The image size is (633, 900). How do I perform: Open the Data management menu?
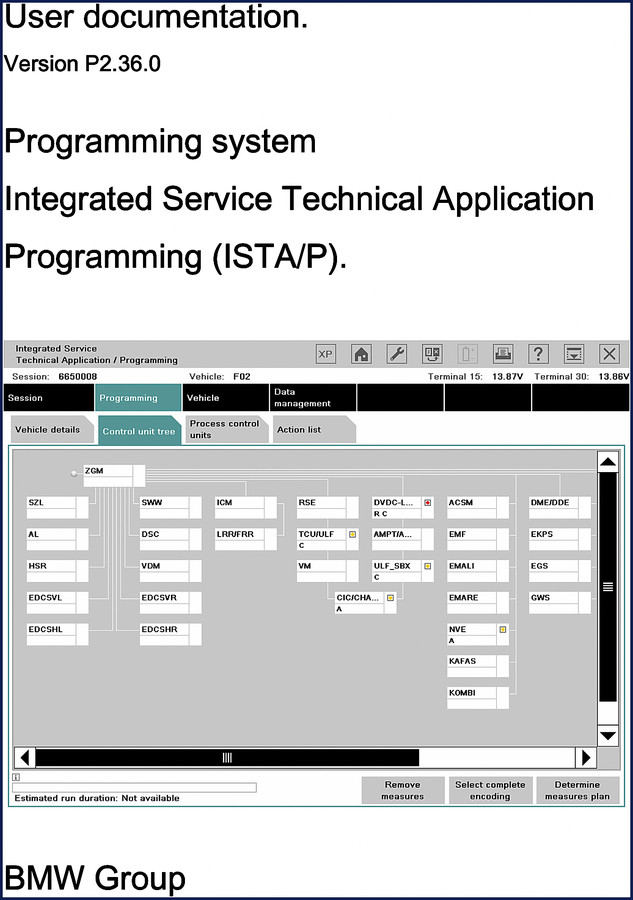(x=313, y=398)
